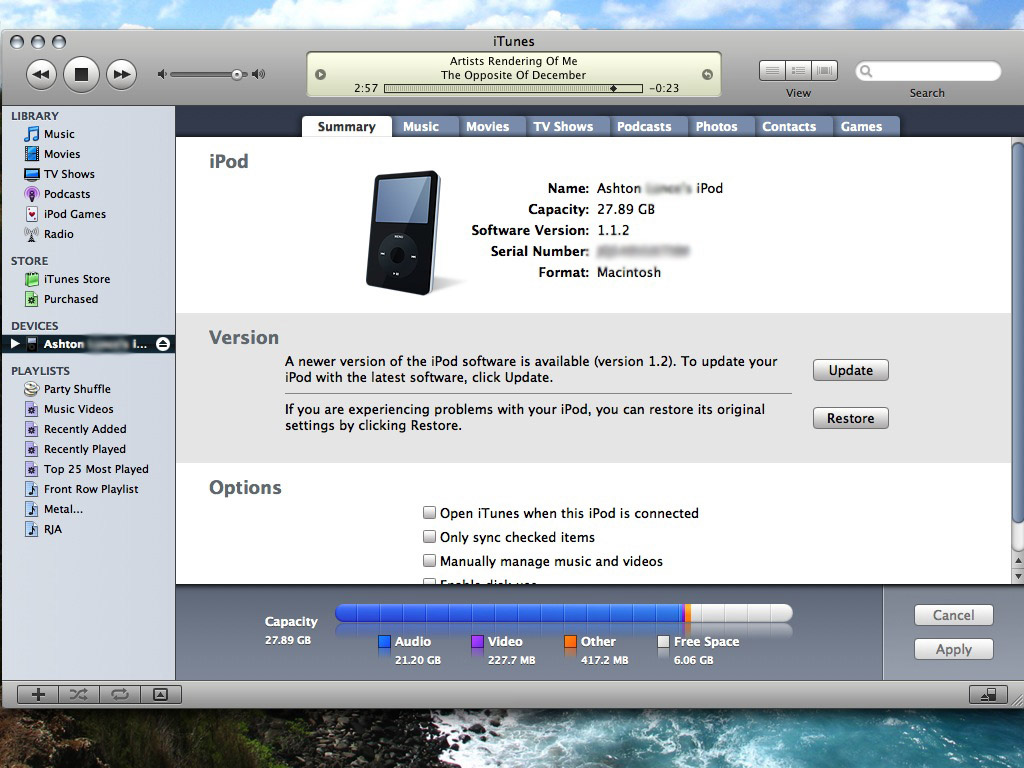Enable Open iTunes when this iPod is connected
Screen dimensions: 1024x768
[429, 513]
